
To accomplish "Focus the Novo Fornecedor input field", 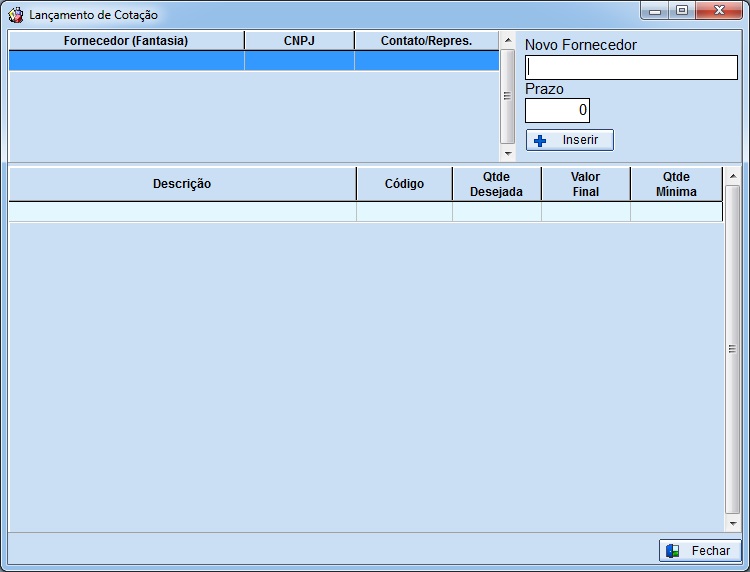I will pos(631,67).
